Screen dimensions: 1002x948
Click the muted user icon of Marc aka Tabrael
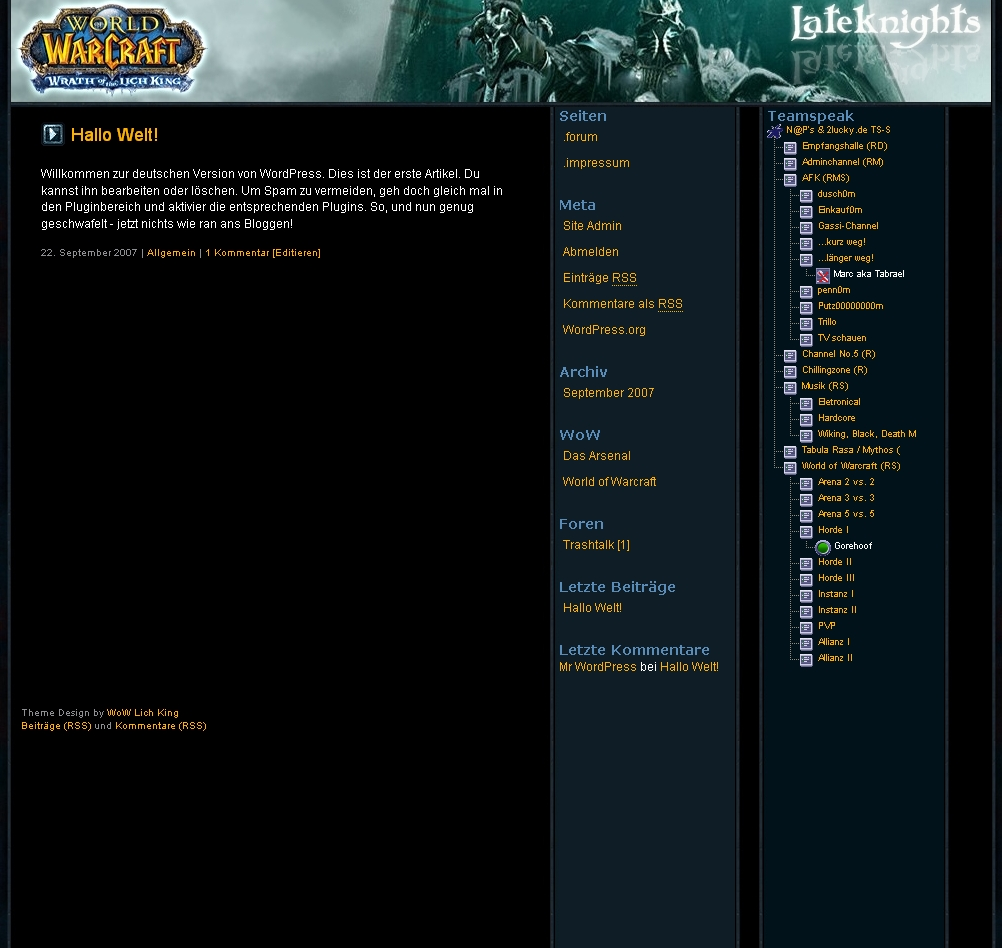(822, 276)
